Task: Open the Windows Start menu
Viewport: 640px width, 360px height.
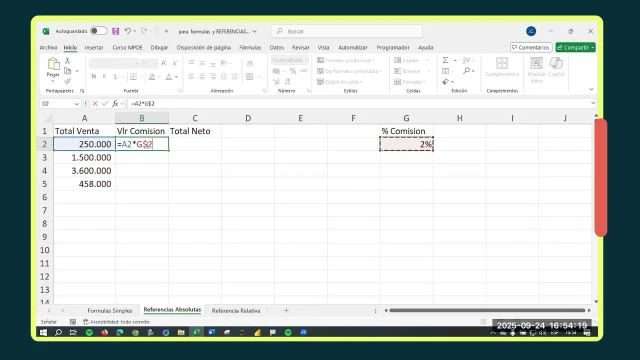Action: click(43, 333)
